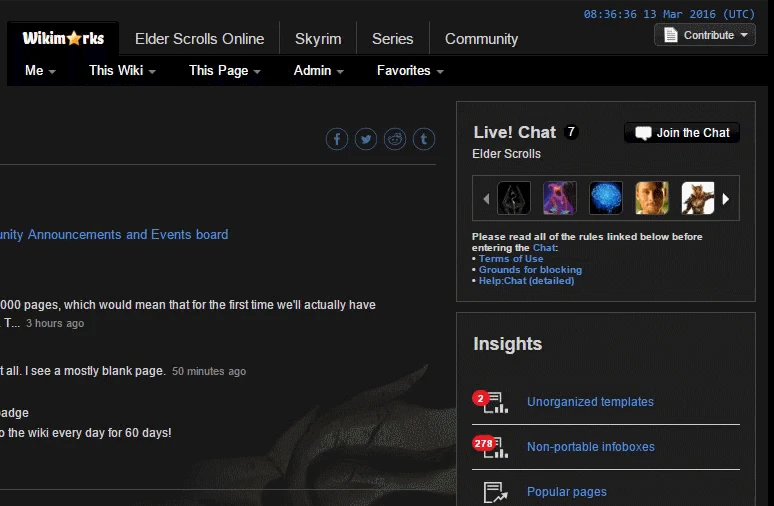Share page on Twitter icon
Viewport: 774px width, 506px height.
(366, 139)
